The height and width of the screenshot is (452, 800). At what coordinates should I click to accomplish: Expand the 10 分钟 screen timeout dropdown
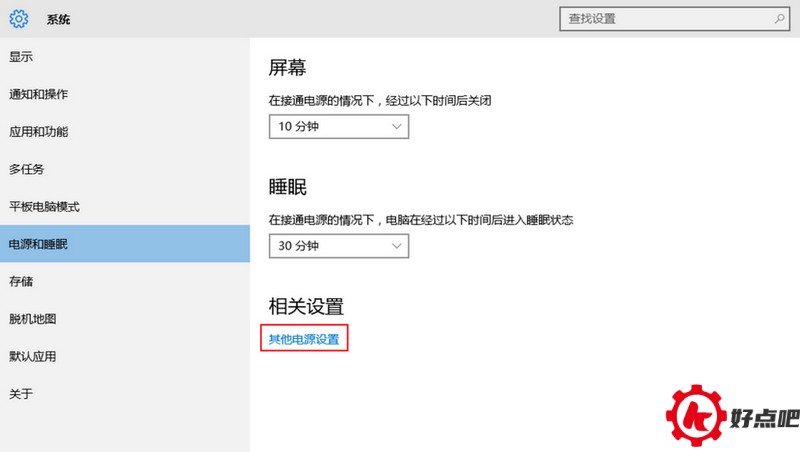339,127
